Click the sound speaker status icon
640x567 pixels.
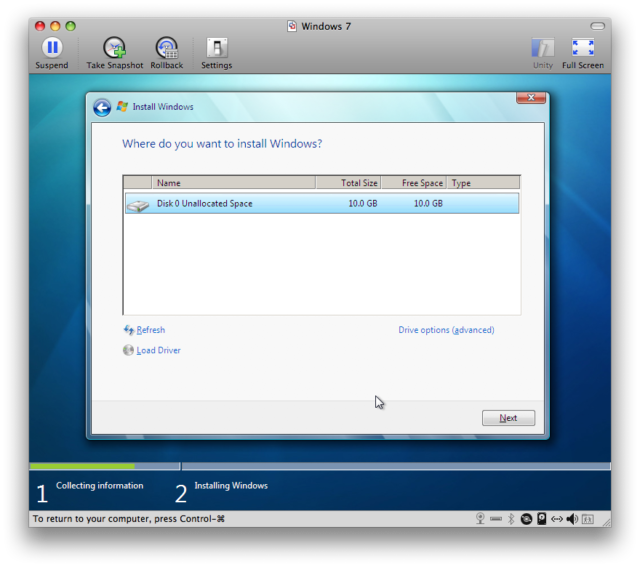click(572, 519)
